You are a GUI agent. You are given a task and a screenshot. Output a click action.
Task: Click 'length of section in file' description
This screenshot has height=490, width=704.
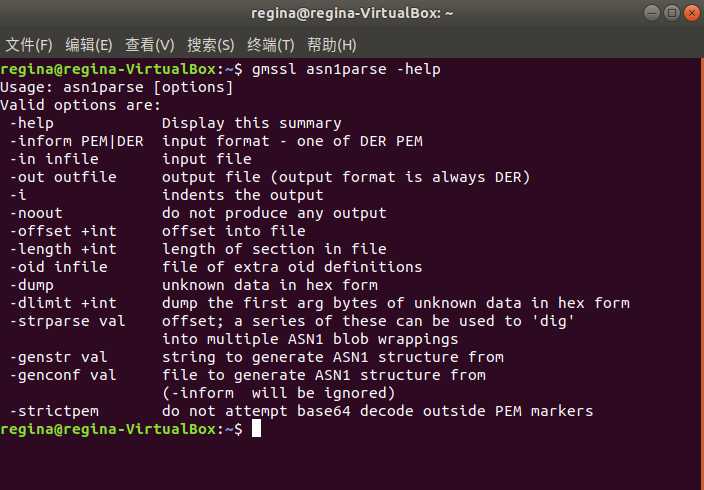tap(274, 249)
